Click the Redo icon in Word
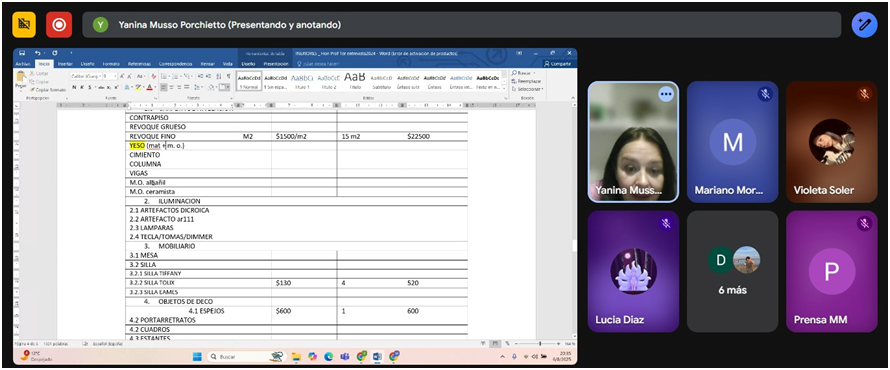 (54, 53)
